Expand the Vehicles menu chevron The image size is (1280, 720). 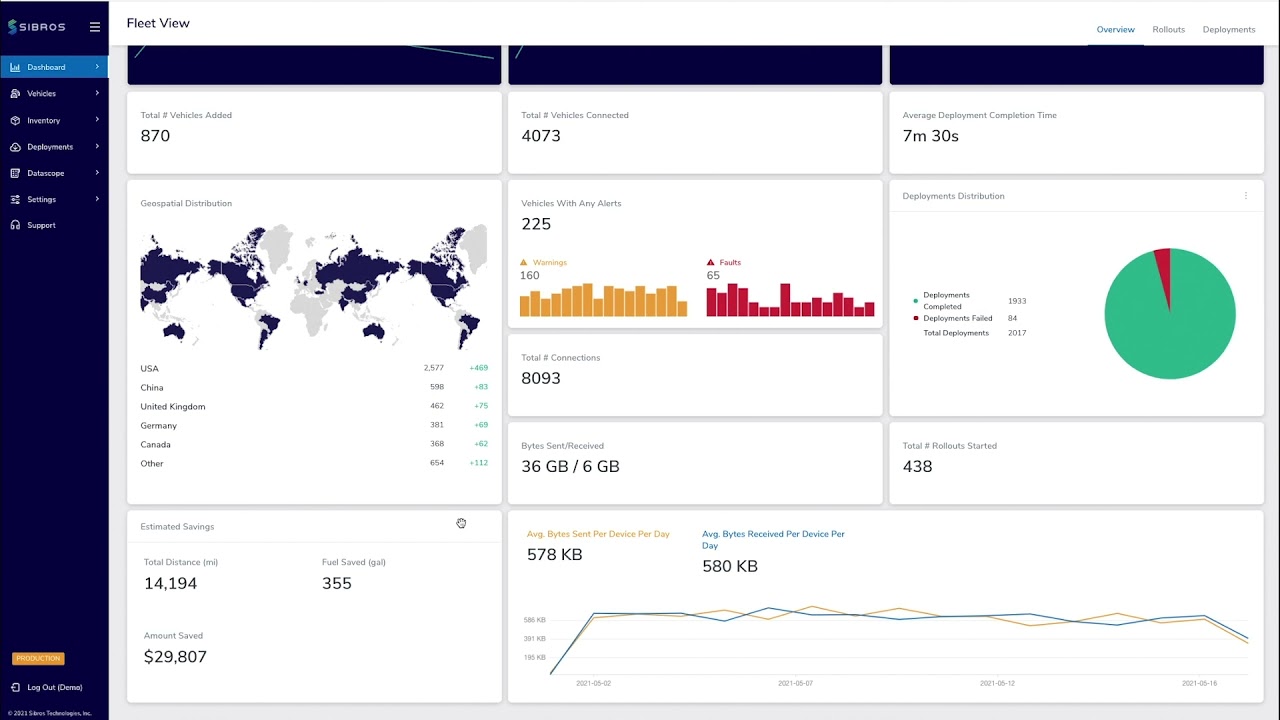(x=97, y=93)
